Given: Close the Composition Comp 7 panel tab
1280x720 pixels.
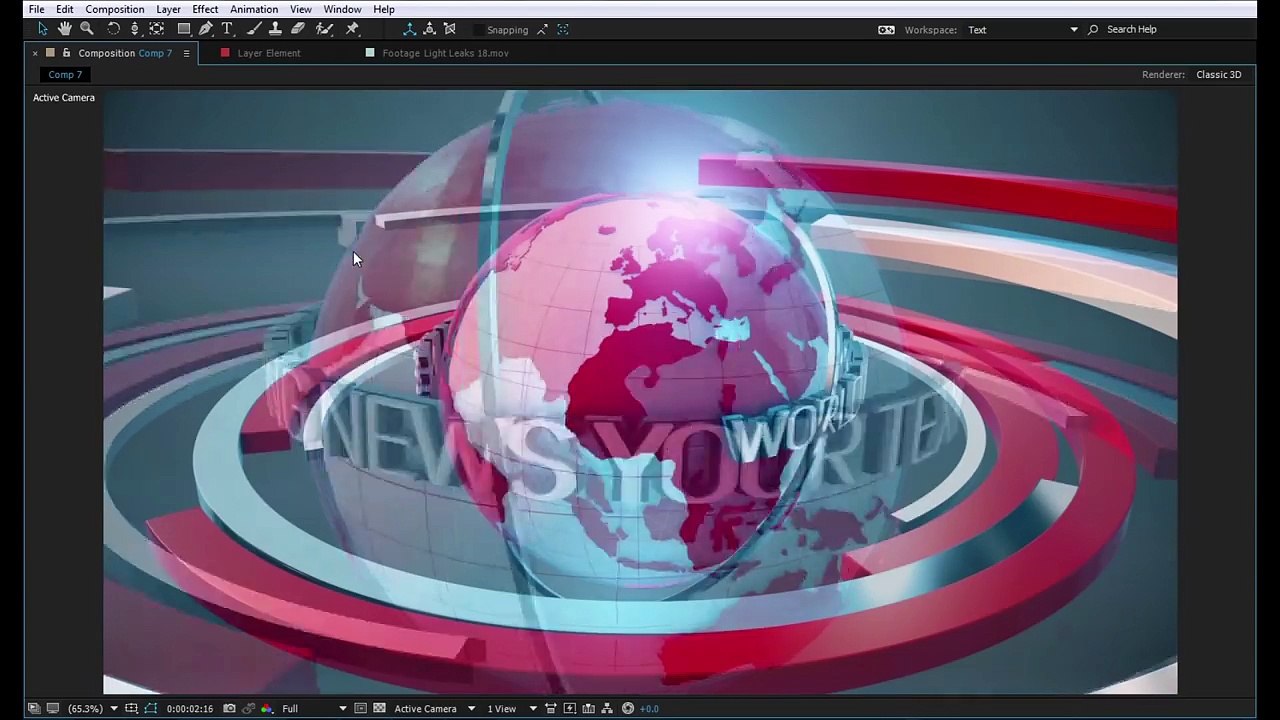Looking at the screenshot, I should click(x=35, y=53).
